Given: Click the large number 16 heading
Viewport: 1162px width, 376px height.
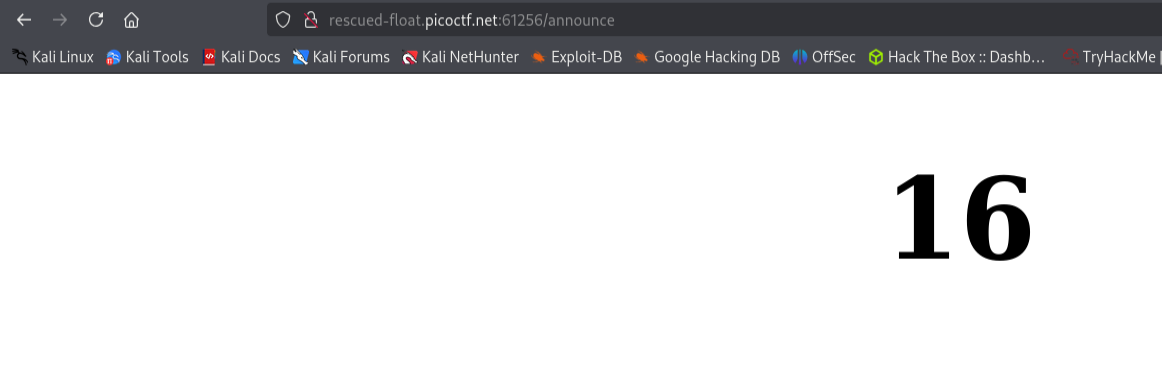Looking at the screenshot, I should tap(963, 217).
